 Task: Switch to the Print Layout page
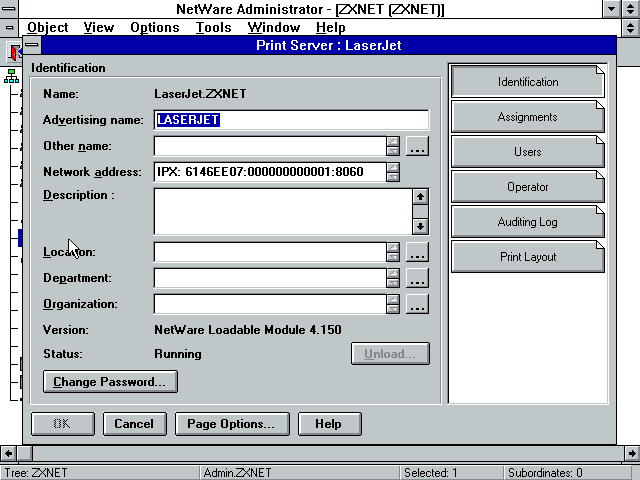[527, 257]
